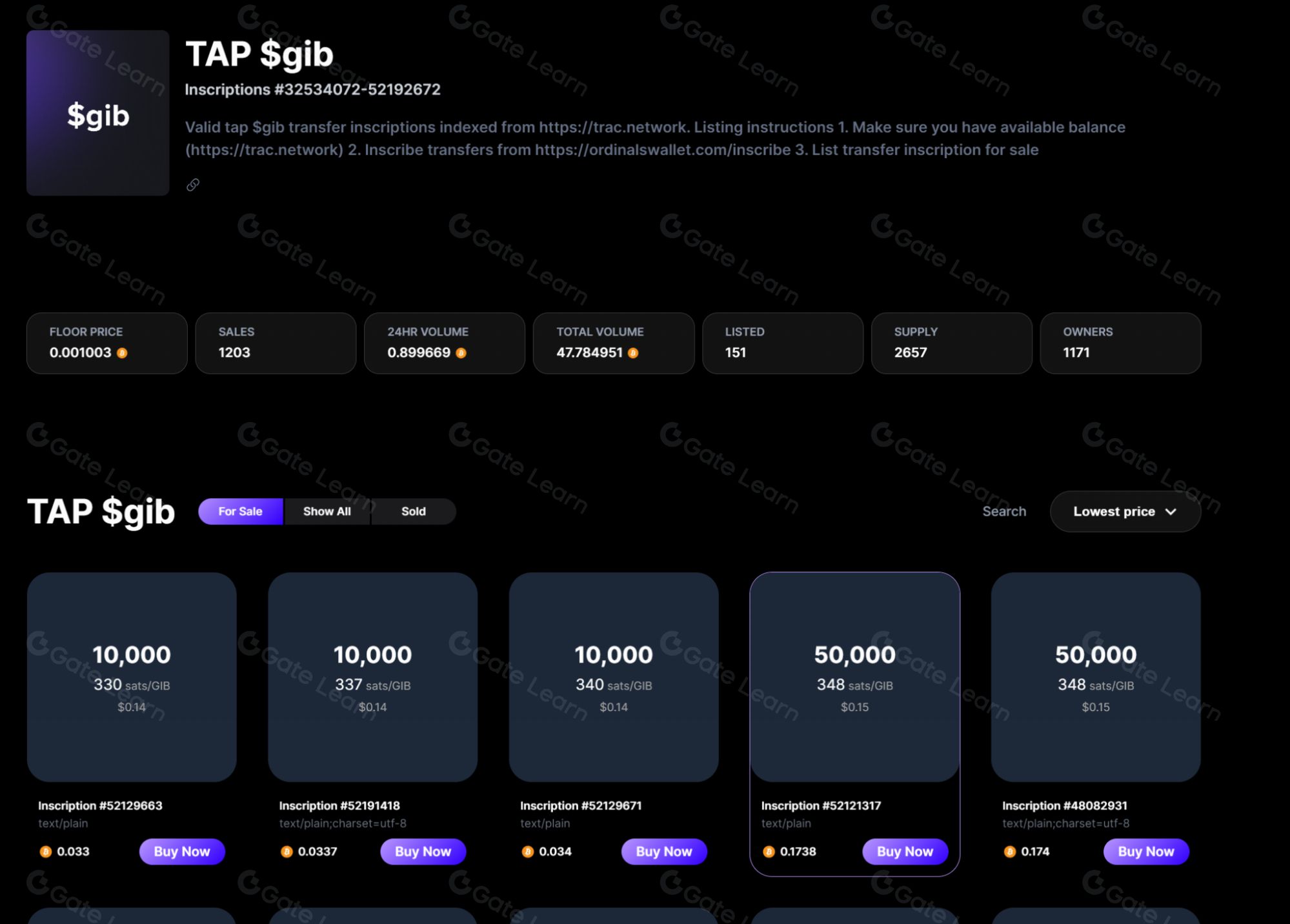Open Inscription #52191418 title link

[339, 806]
